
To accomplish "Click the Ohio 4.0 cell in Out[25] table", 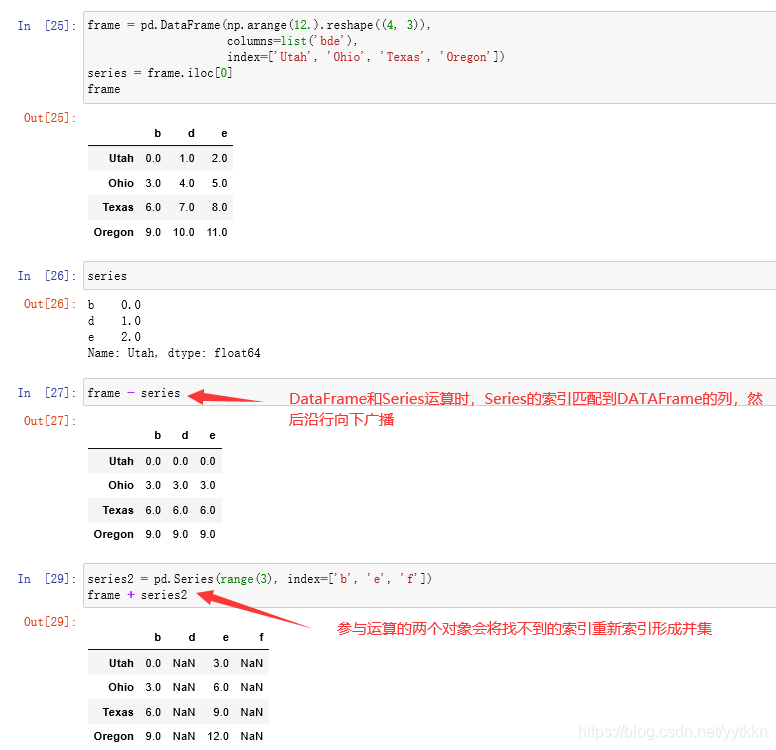I will pos(187,183).
